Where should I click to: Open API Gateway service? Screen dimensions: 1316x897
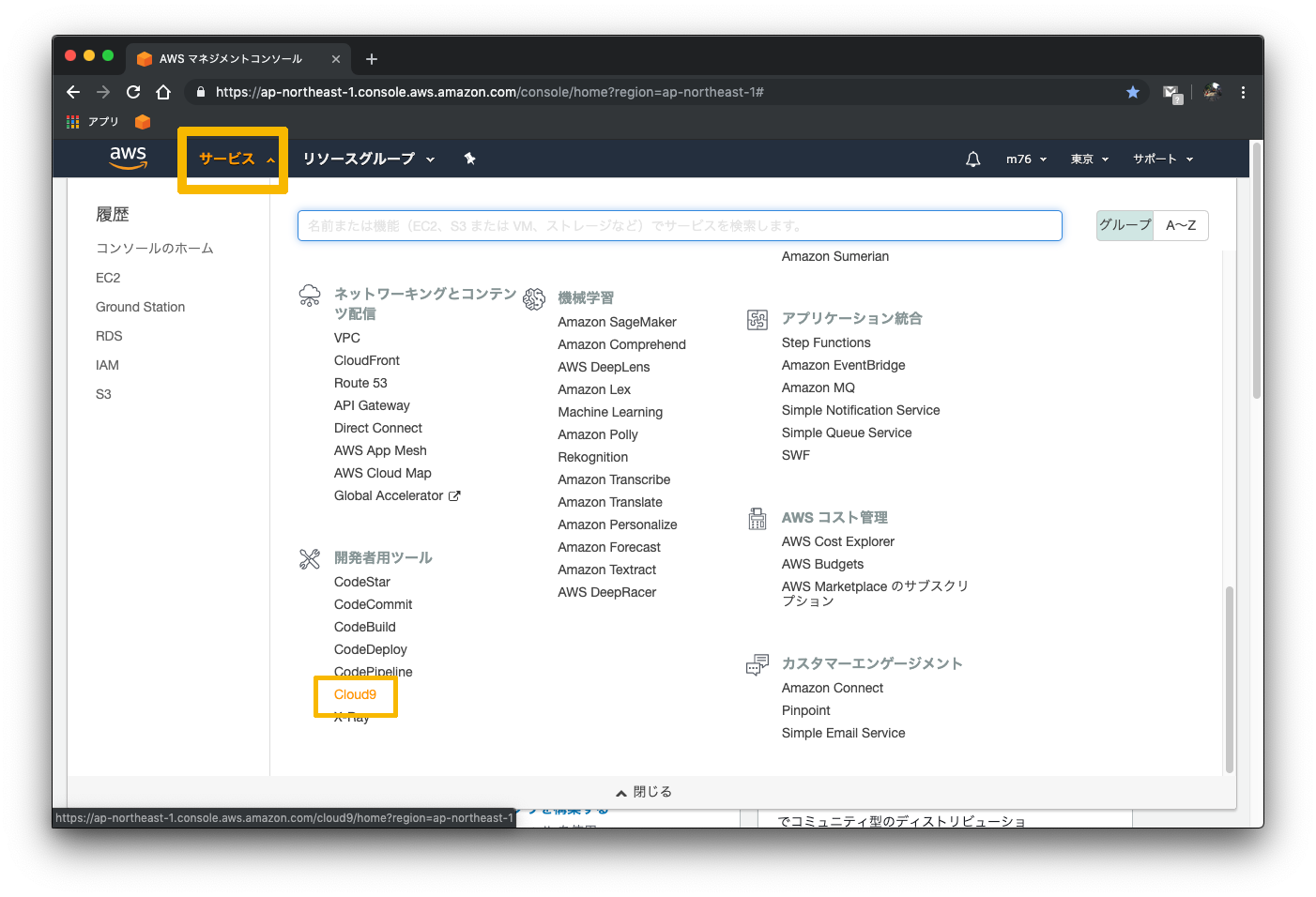pos(372,405)
